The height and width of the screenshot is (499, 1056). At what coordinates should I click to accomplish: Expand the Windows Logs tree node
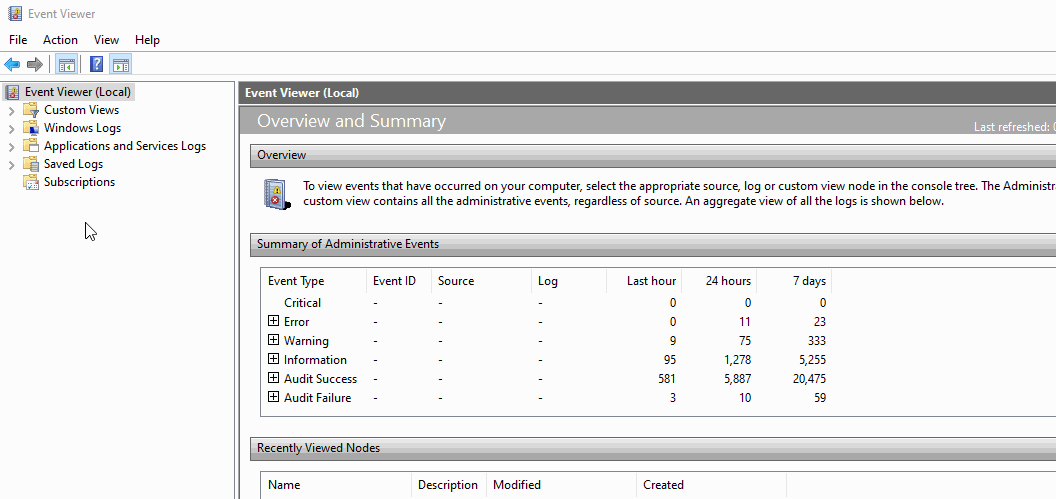pyautogui.click(x=11, y=129)
